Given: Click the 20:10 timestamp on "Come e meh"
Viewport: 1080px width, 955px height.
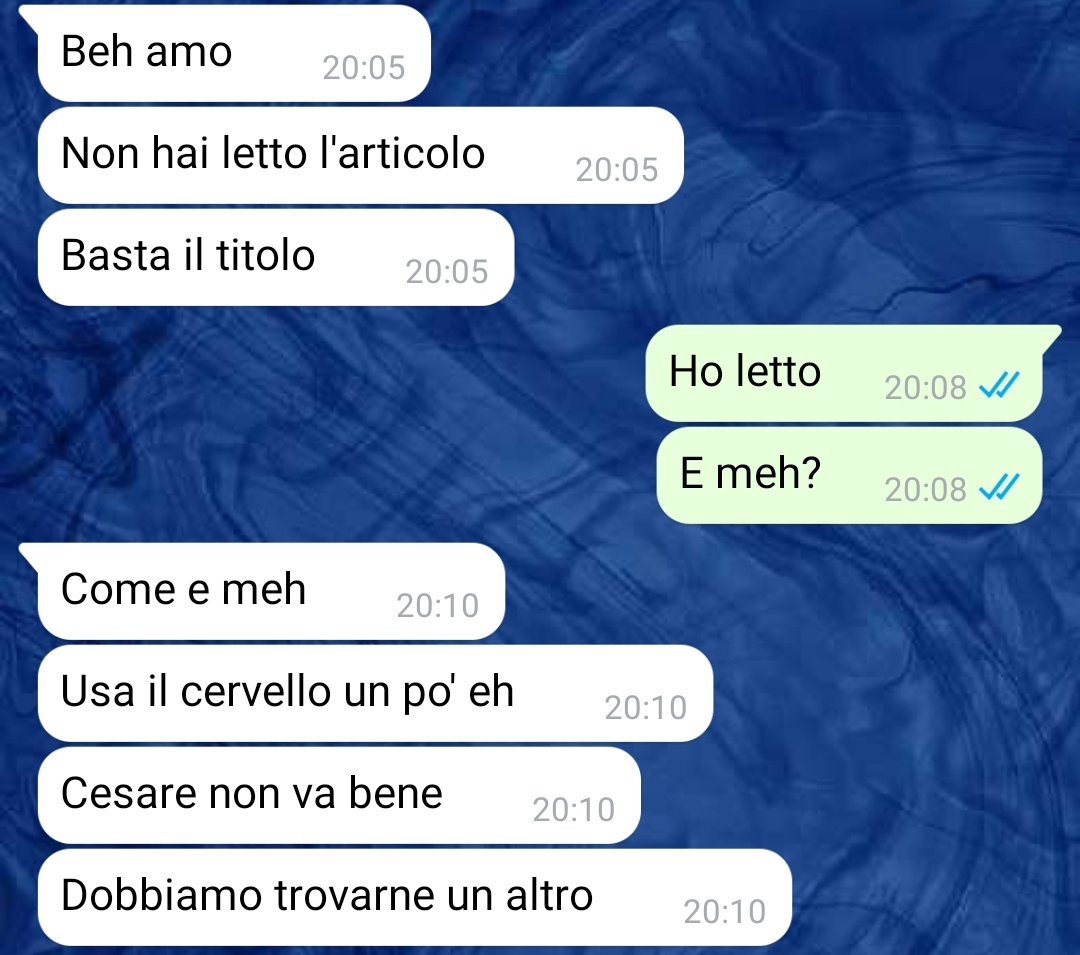Looking at the screenshot, I should click(437, 605).
